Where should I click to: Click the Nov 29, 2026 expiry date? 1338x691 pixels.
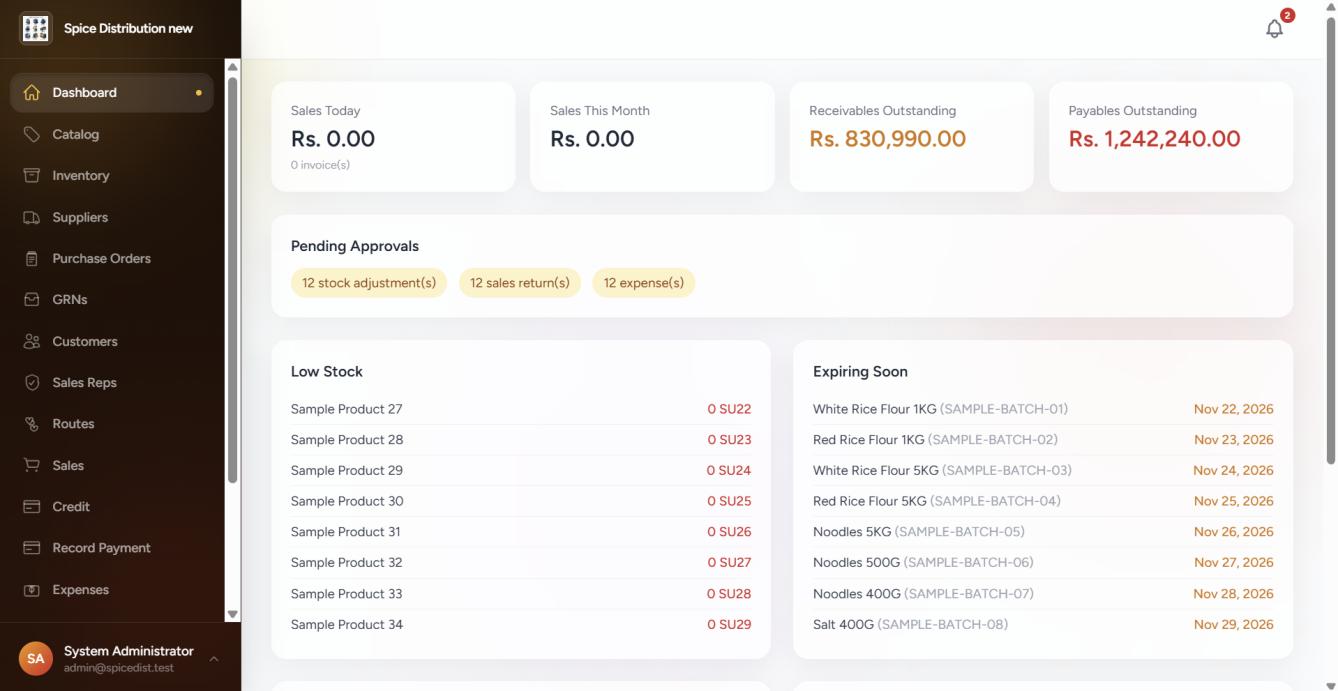click(x=1233, y=625)
